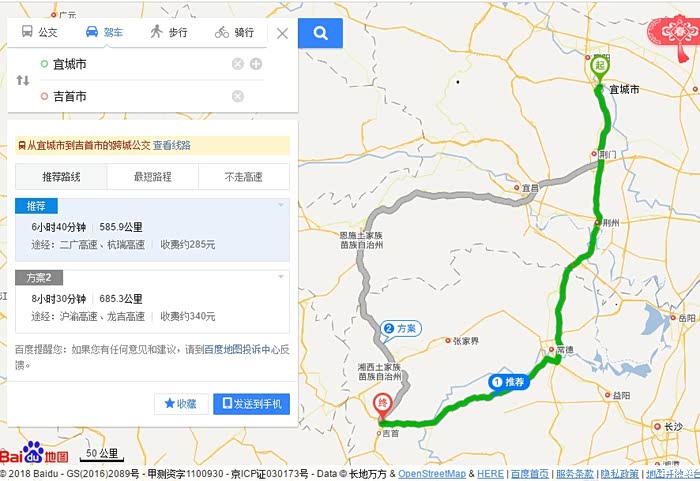Expand the 推荐 route details arrow
Viewport: 700px width, 481px height.
click(281, 205)
